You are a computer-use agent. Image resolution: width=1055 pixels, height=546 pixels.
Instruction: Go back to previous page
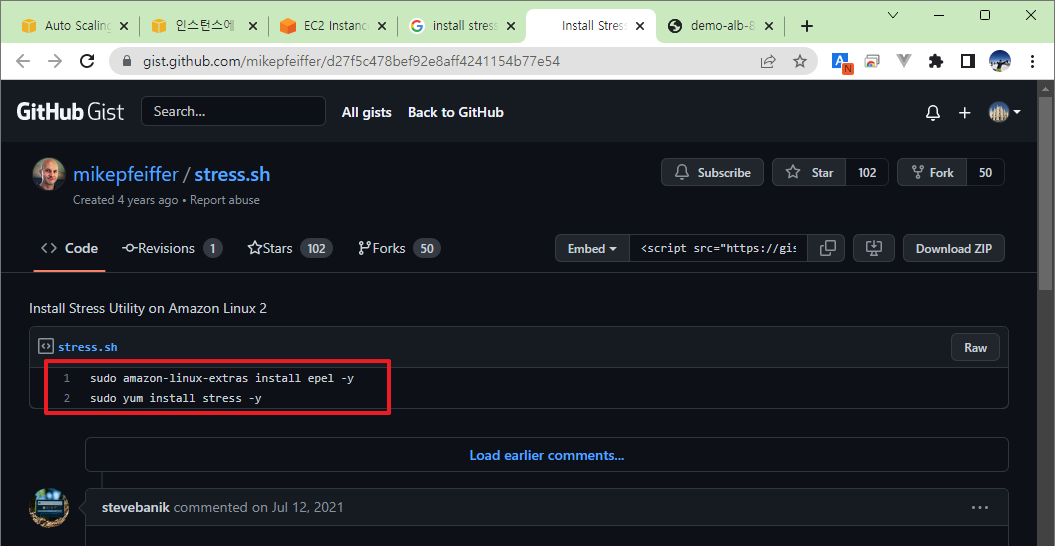pos(23,61)
